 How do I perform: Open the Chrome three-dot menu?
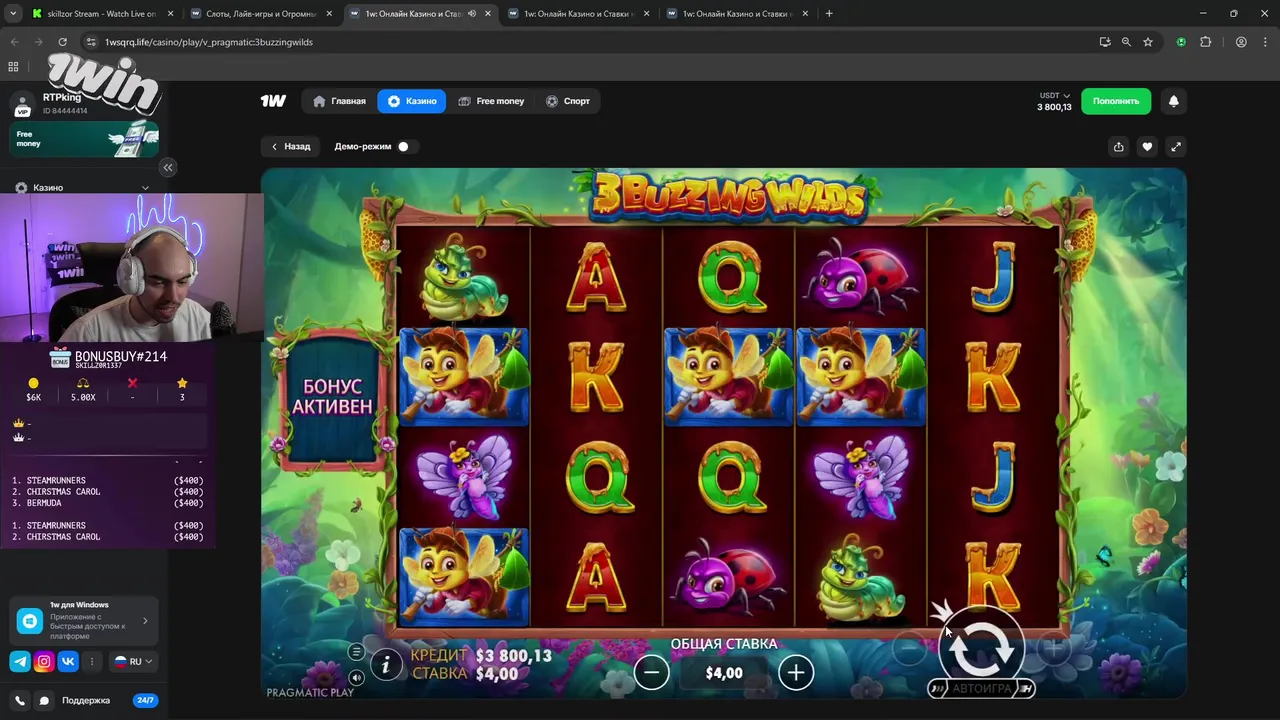1263,42
